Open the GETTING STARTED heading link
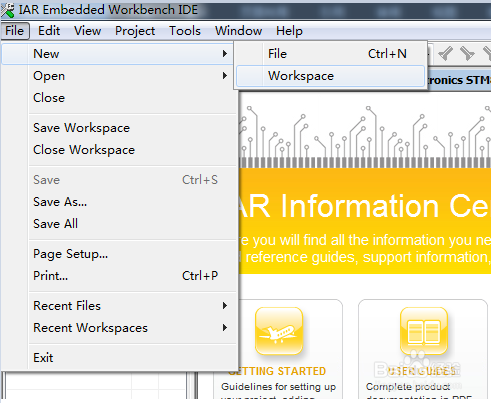491x403 pixels. pos(277,371)
